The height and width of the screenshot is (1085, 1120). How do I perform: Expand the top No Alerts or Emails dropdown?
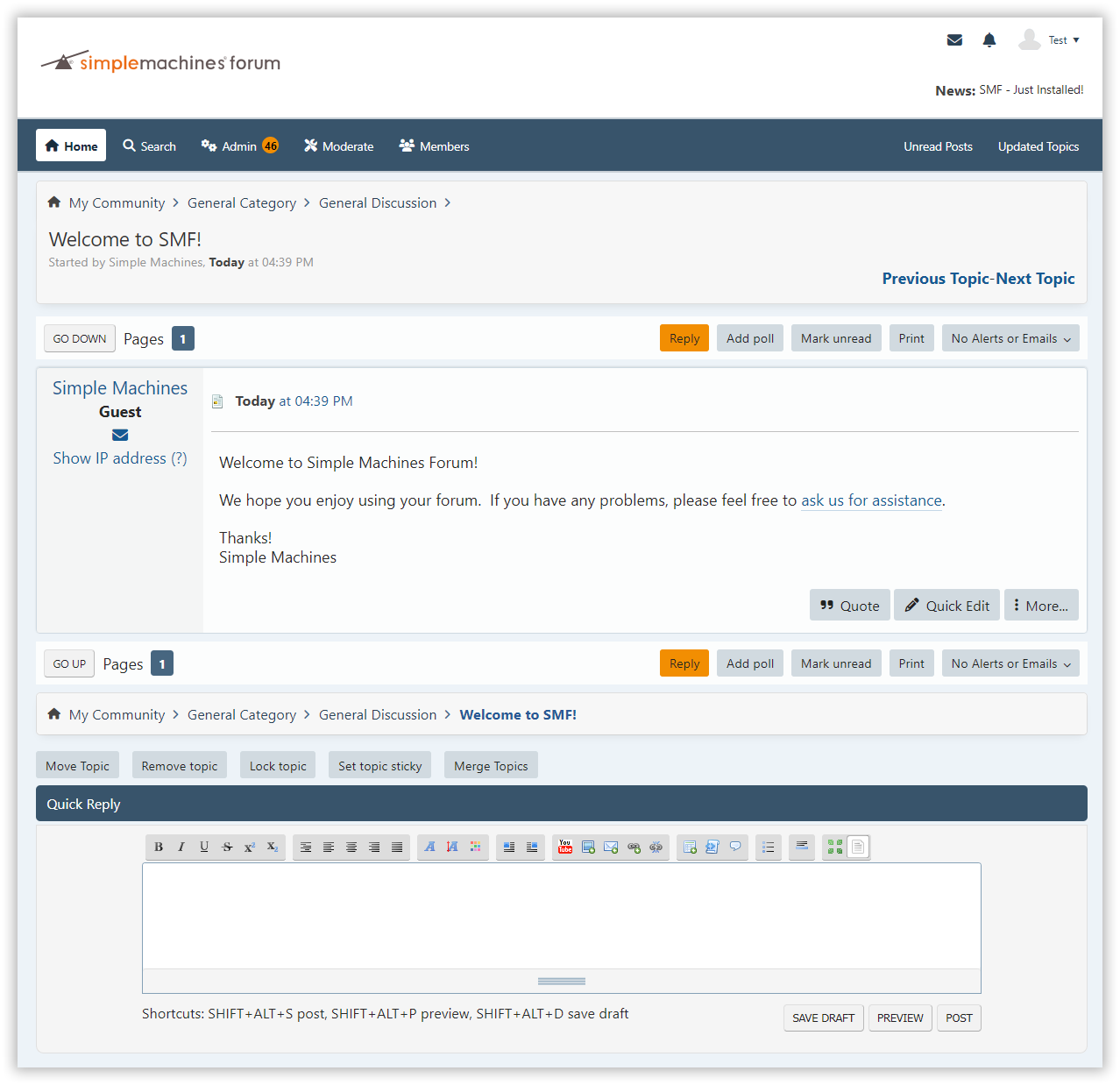tap(1010, 338)
